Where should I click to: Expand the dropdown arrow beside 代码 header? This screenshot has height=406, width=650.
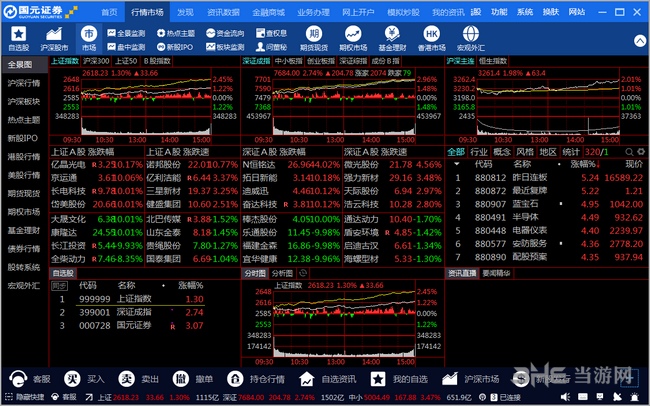pyautogui.click(x=456, y=164)
